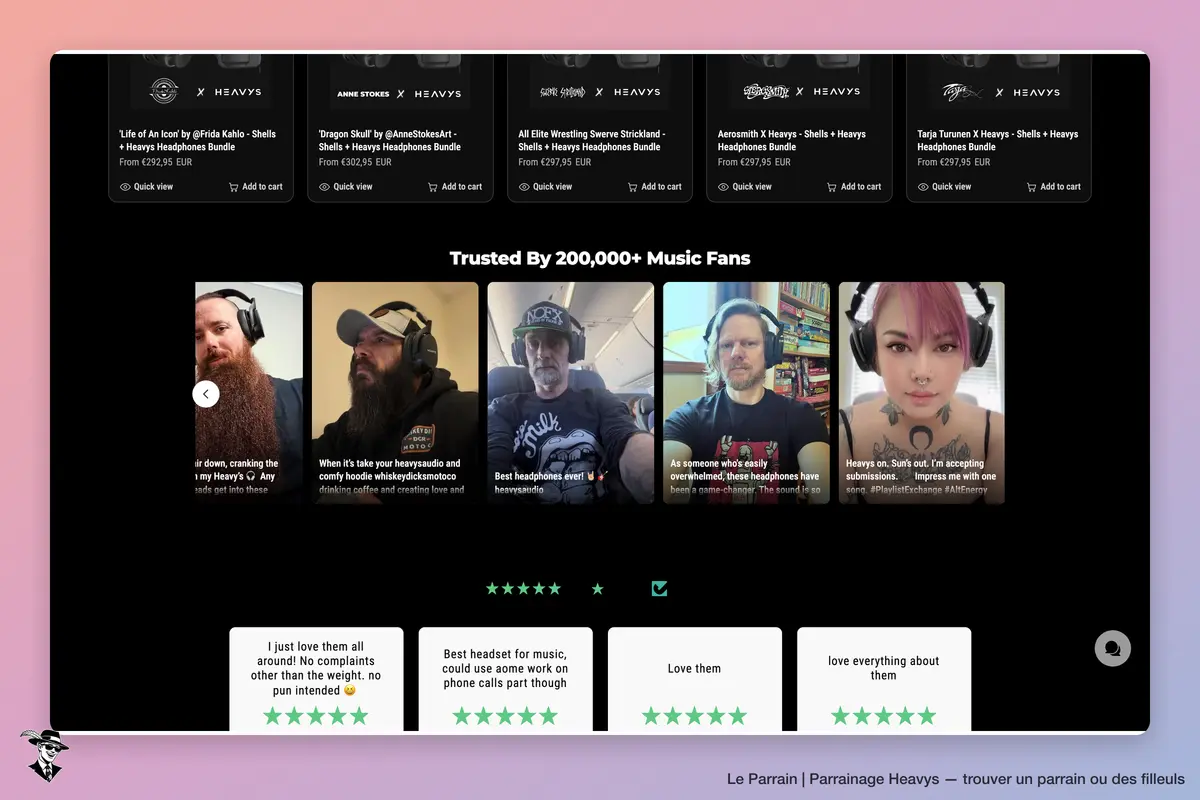Open the Aerosmith X Heavys product title

coord(792,140)
